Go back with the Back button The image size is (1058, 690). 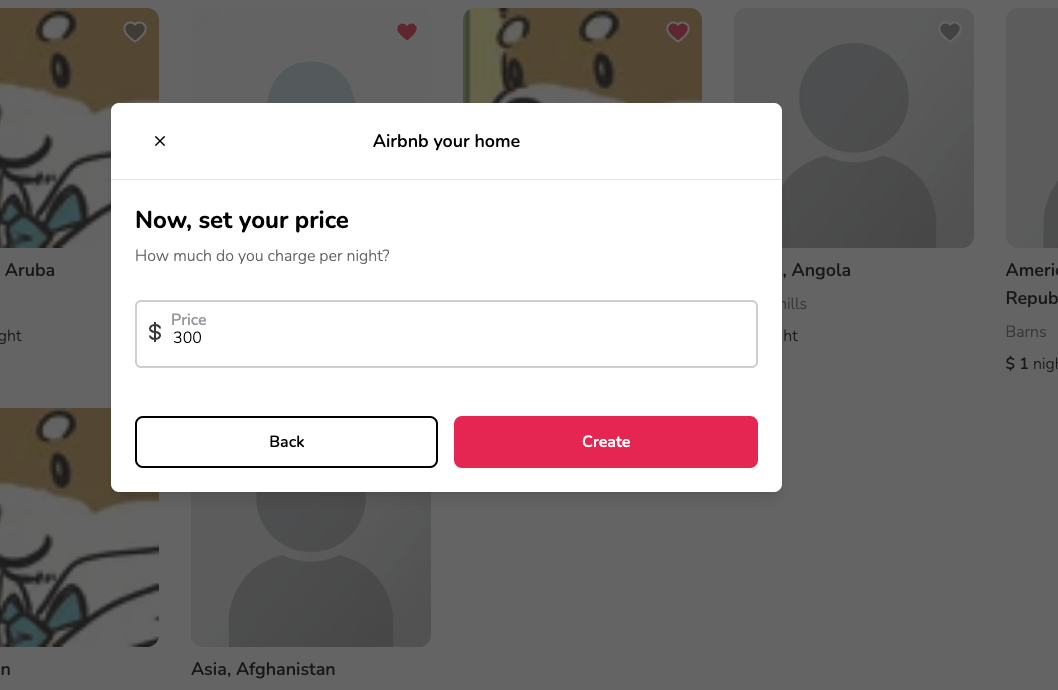(x=287, y=442)
